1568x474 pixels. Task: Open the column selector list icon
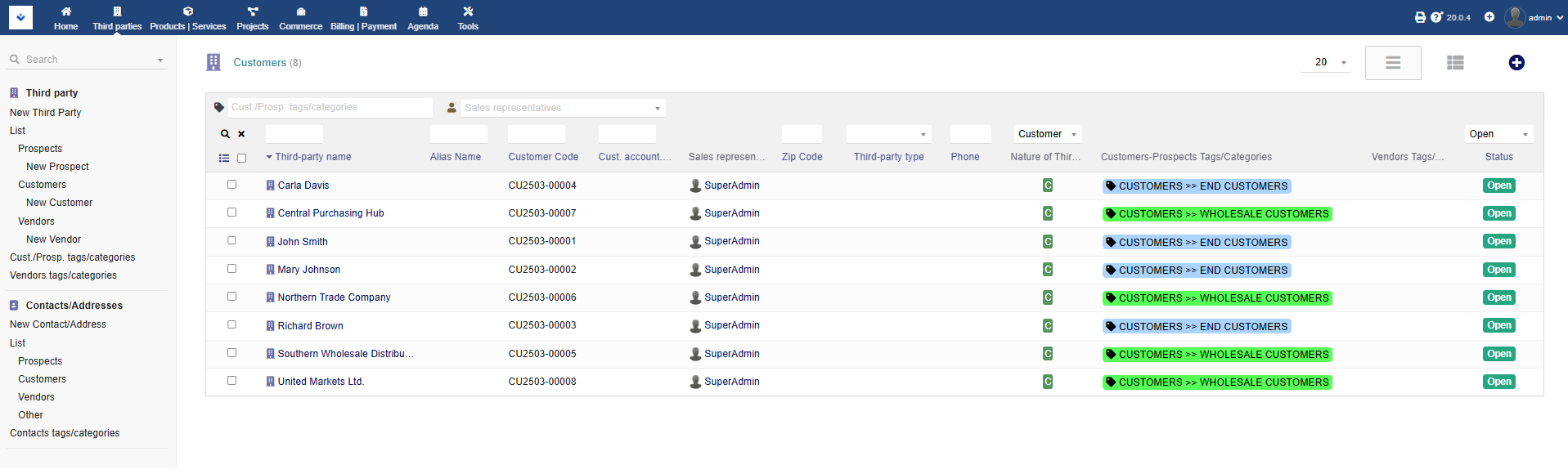[x=224, y=159]
